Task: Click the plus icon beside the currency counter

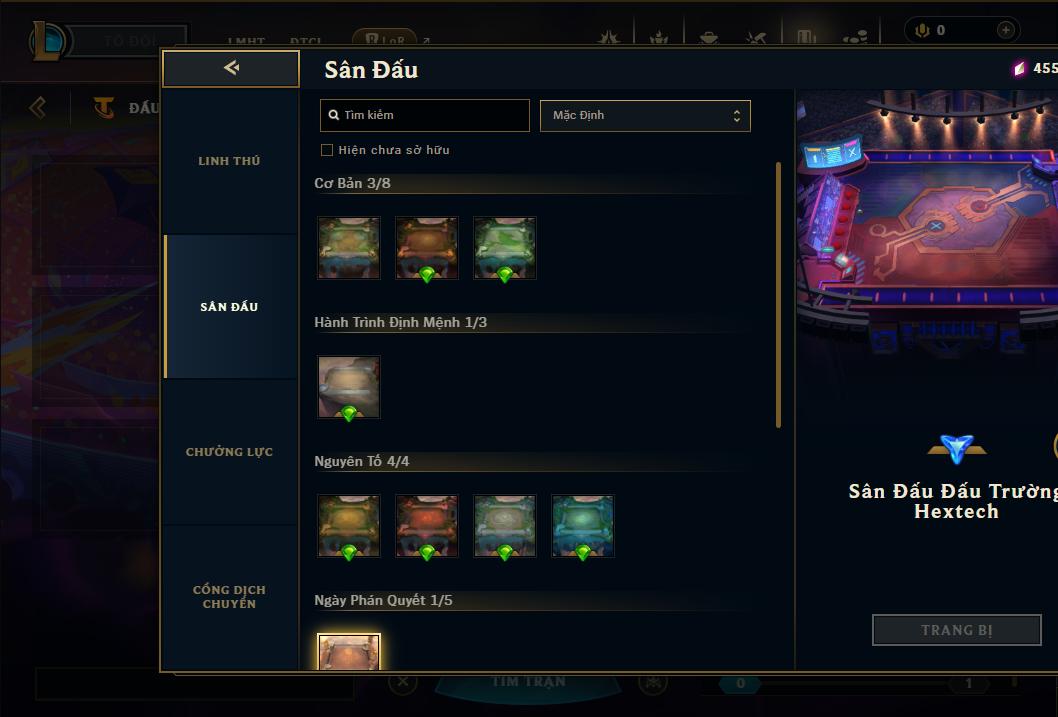Action: click(x=1005, y=30)
